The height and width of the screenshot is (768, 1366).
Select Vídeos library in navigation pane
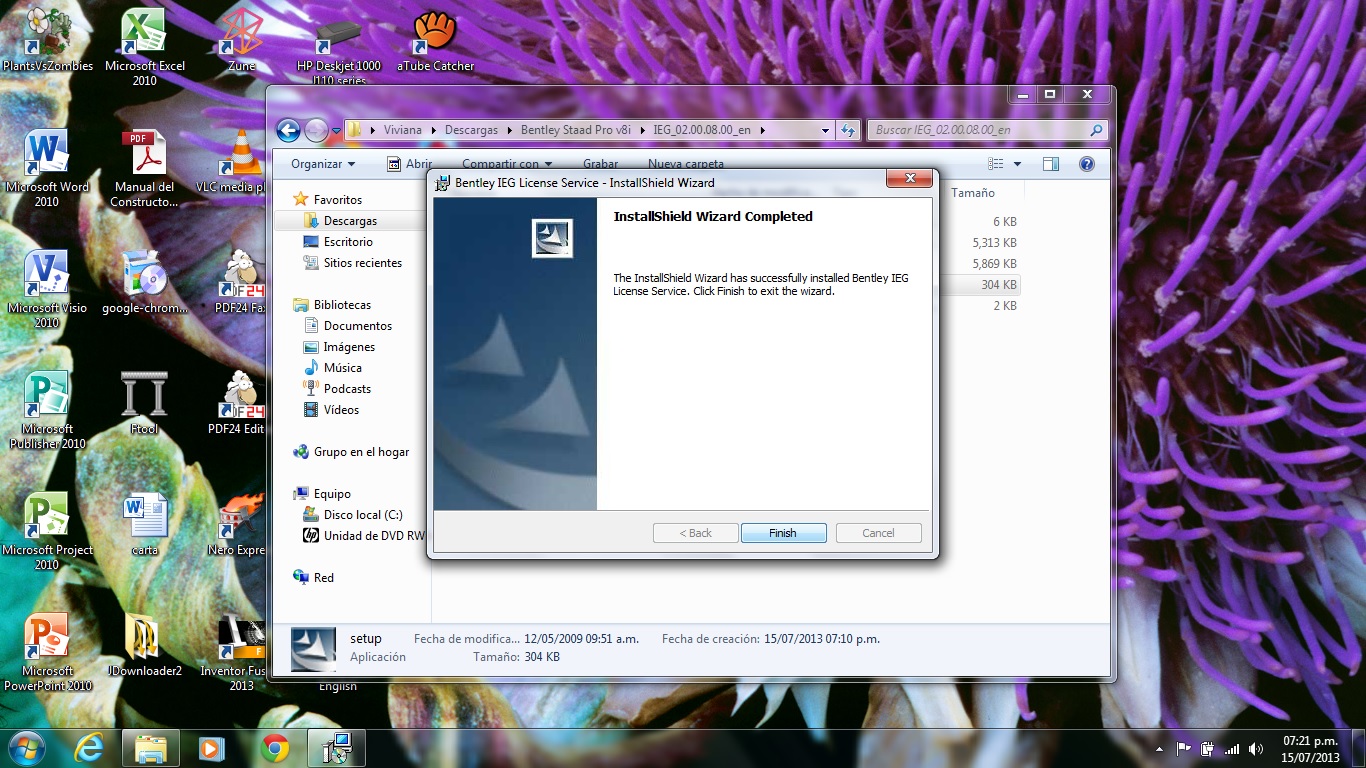pyautogui.click(x=341, y=410)
